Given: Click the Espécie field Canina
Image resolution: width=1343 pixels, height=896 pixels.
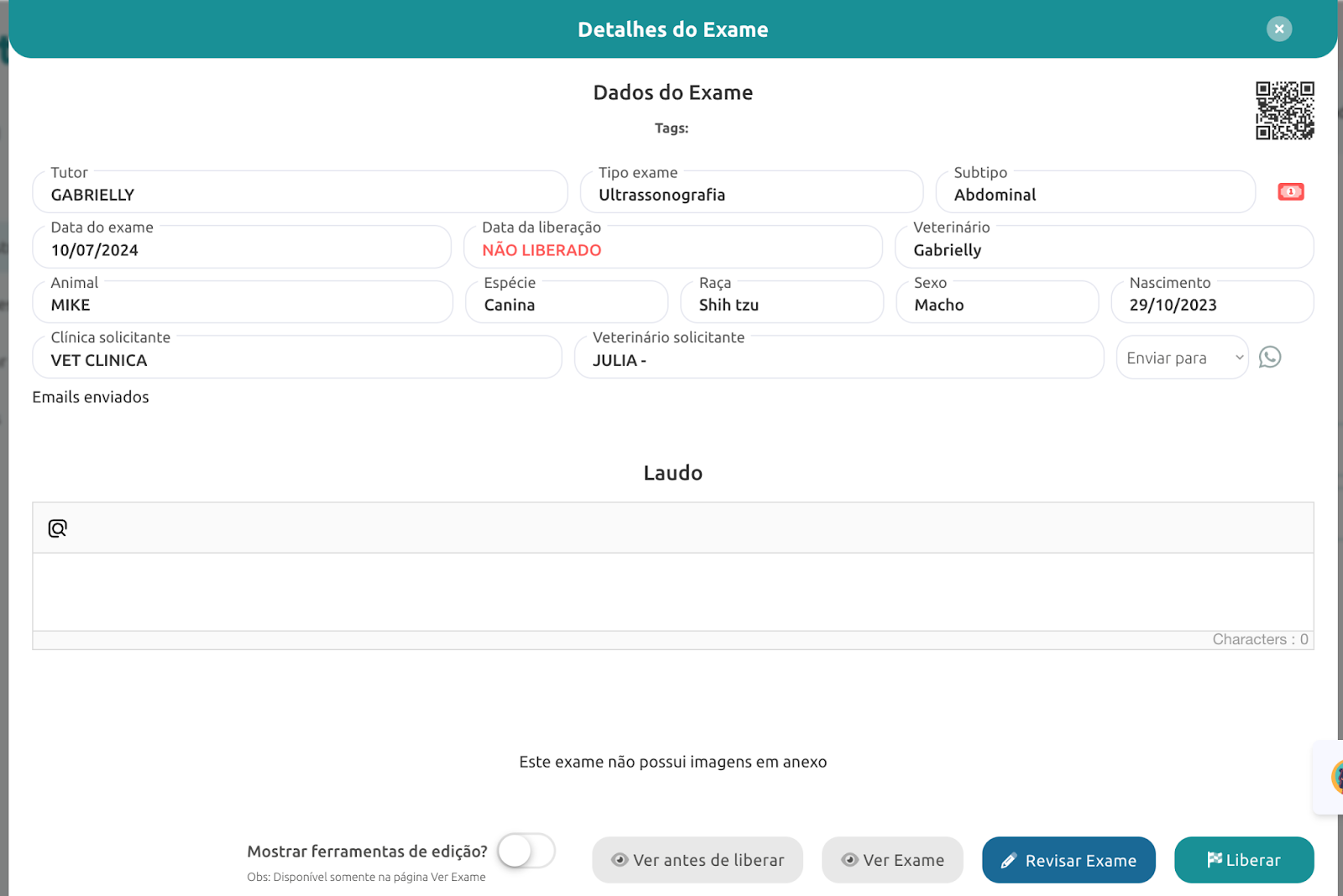Looking at the screenshot, I should pos(567,302).
